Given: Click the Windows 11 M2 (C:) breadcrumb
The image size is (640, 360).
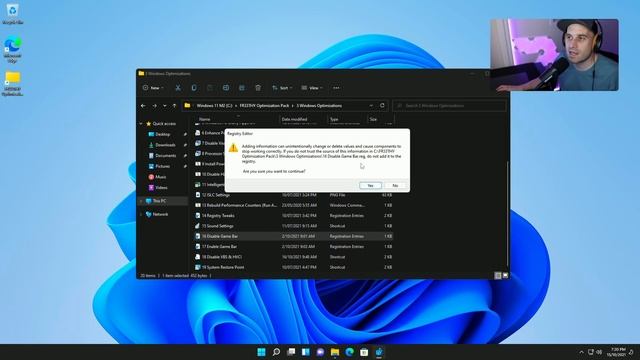Looking at the screenshot, I should tap(214, 106).
